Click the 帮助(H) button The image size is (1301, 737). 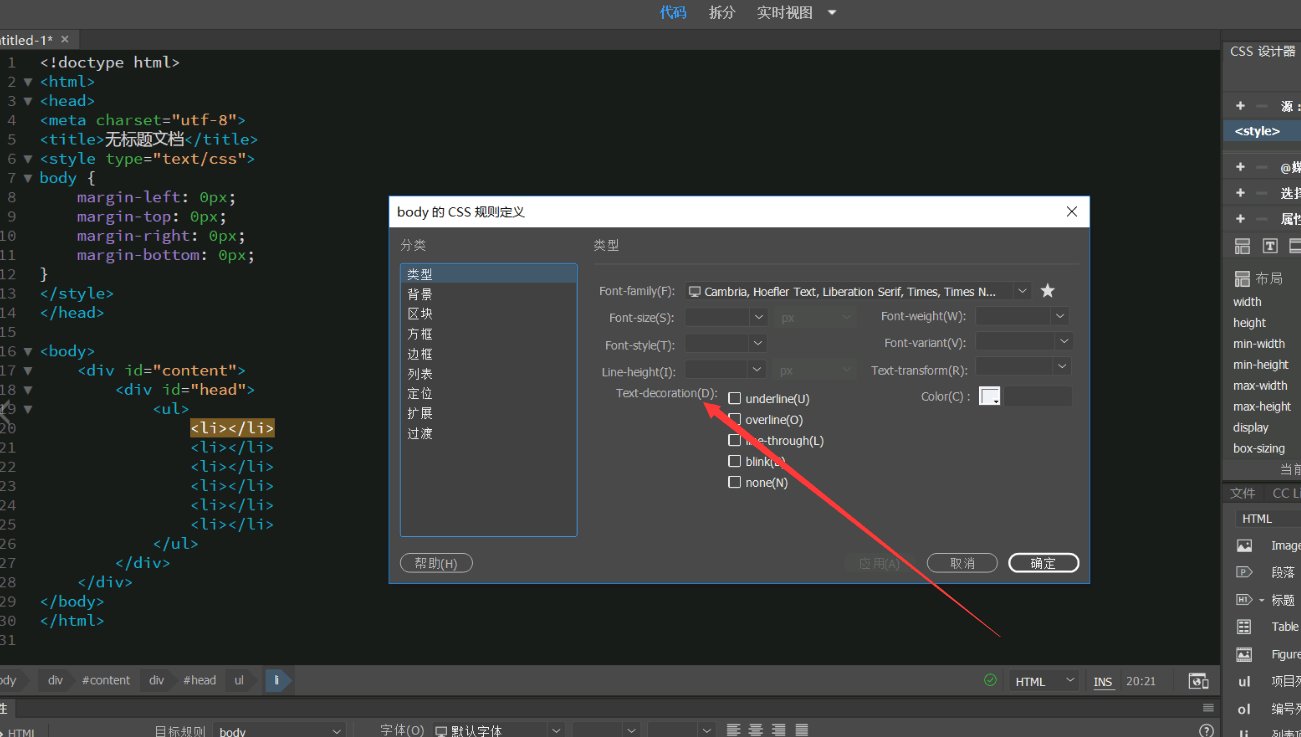click(436, 563)
